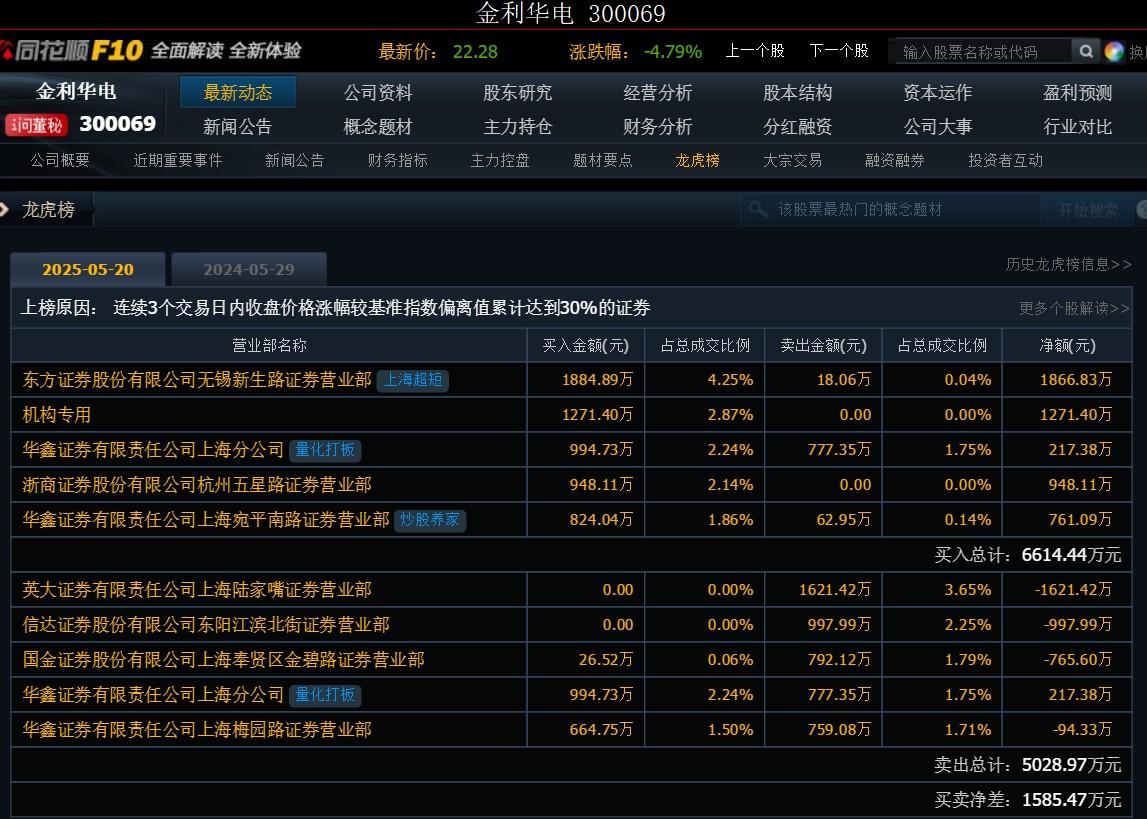Switch to the 2024-05-29 date tab
Image resolution: width=1147 pixels, height=819 pixels.
249,269
